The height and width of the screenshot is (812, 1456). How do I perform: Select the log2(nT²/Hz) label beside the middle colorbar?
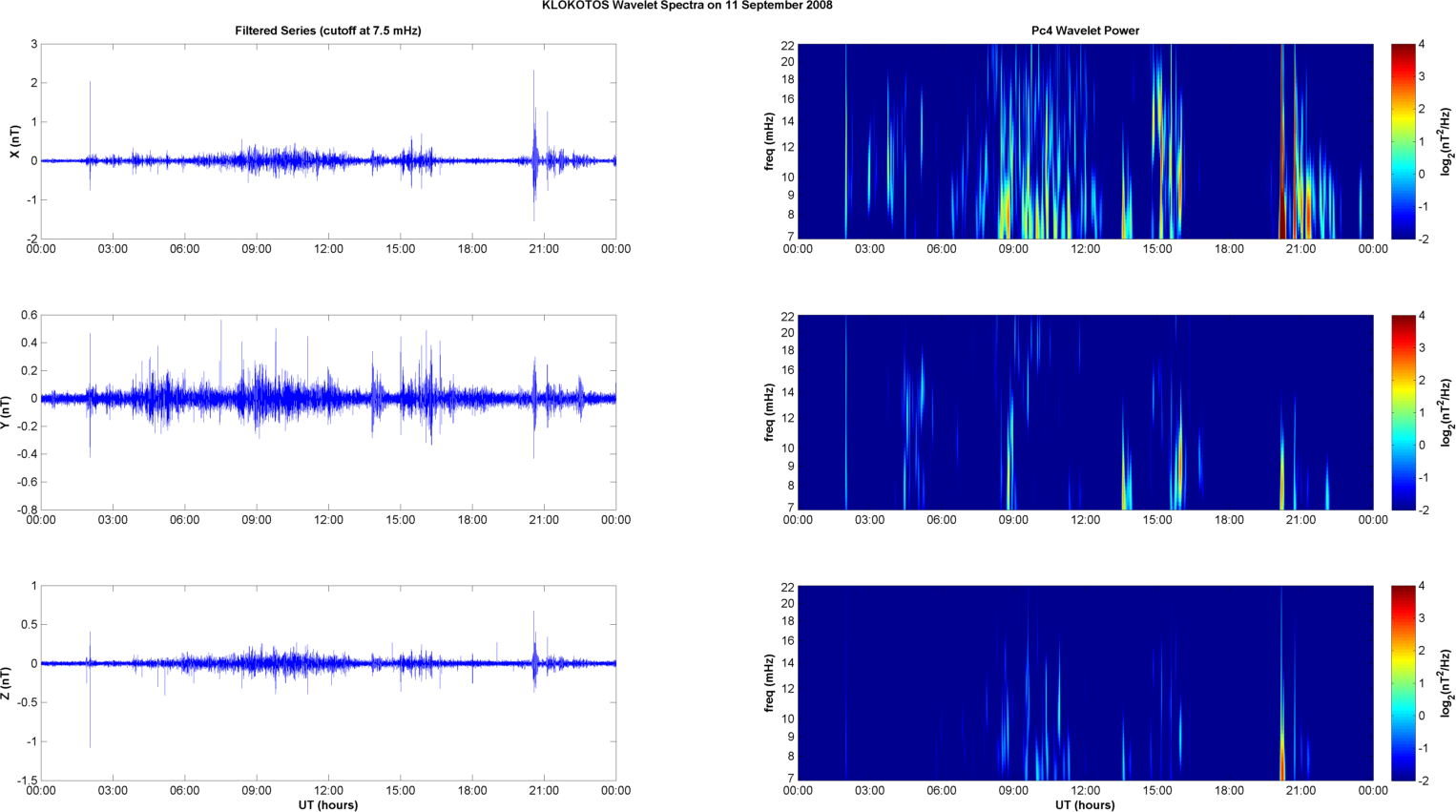1446,412
